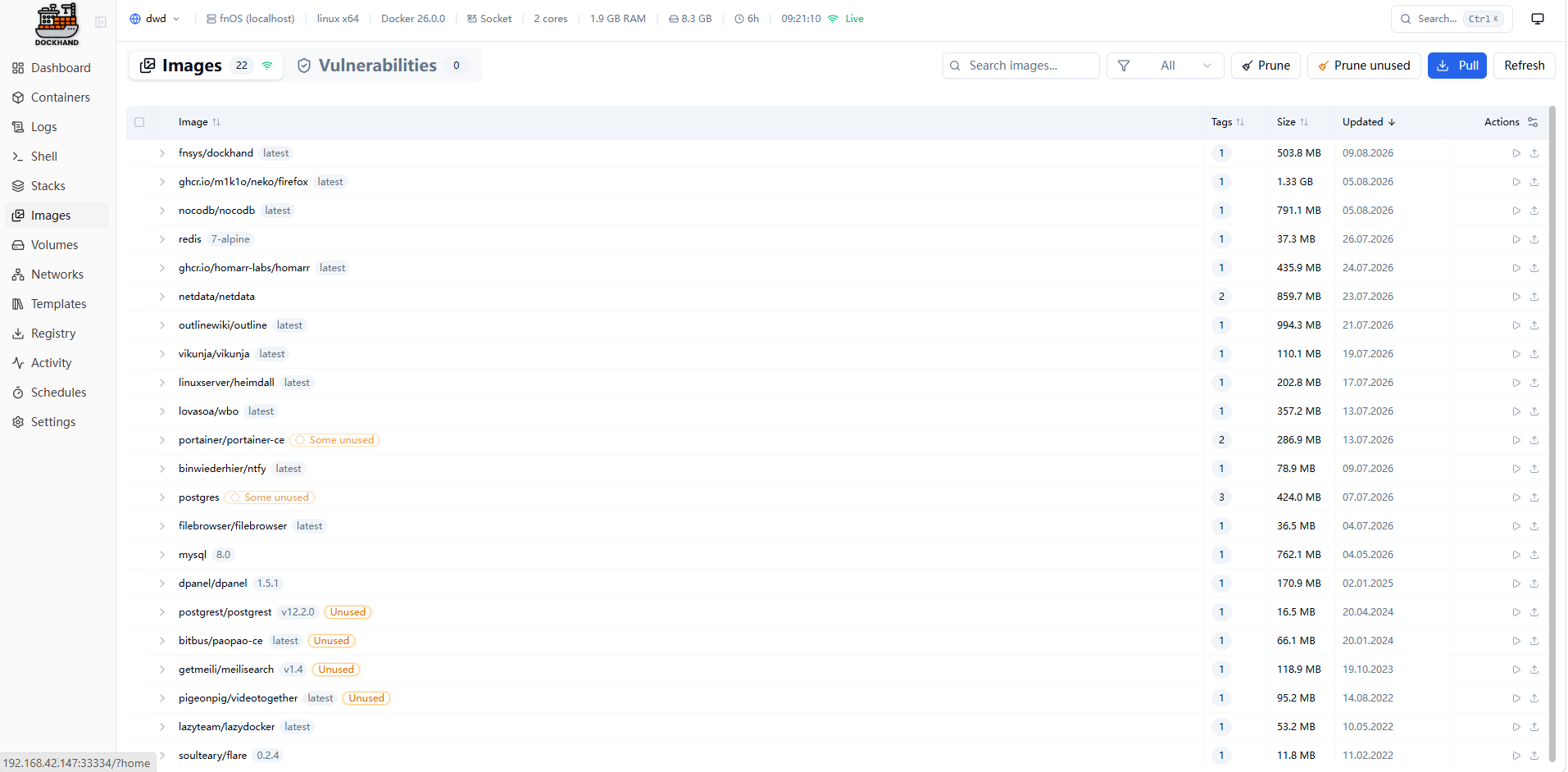Screen dimensions: 1568x772
Task: Click the Live connection status indicator
Action: 846,19
